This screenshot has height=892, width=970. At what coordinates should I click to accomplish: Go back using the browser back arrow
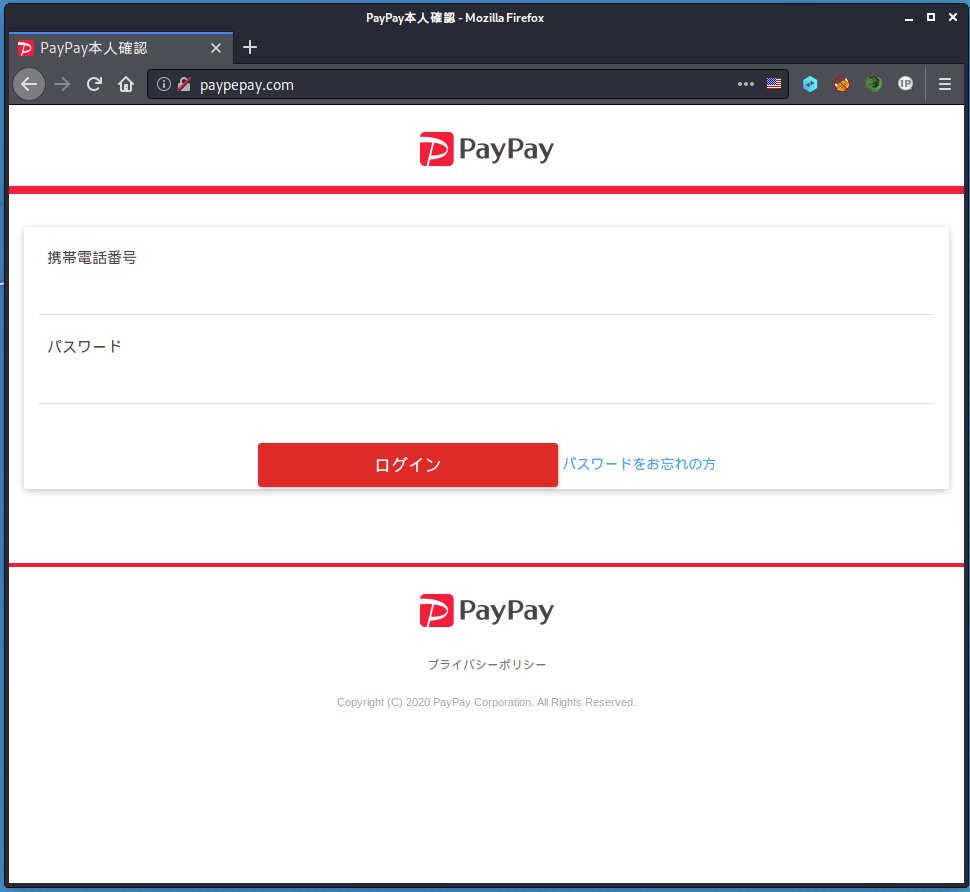pos(28,84)
